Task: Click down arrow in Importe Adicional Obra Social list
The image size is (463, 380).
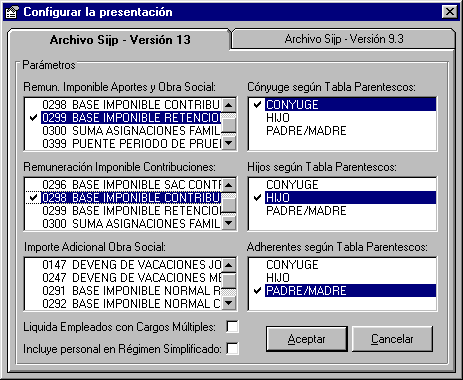Action: pos(229,303)
